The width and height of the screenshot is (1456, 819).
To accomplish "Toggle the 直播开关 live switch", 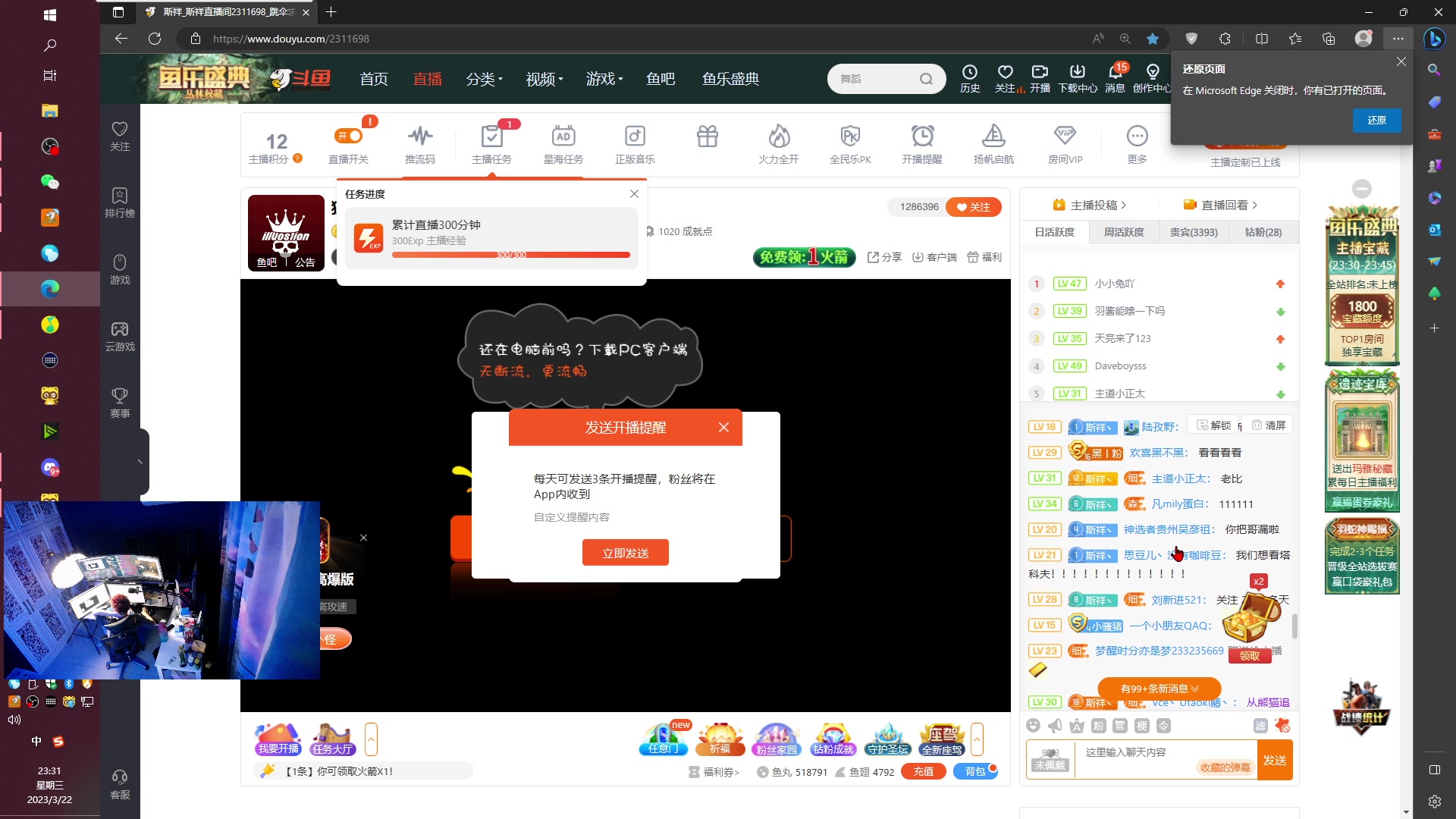I will click(349, 134).
